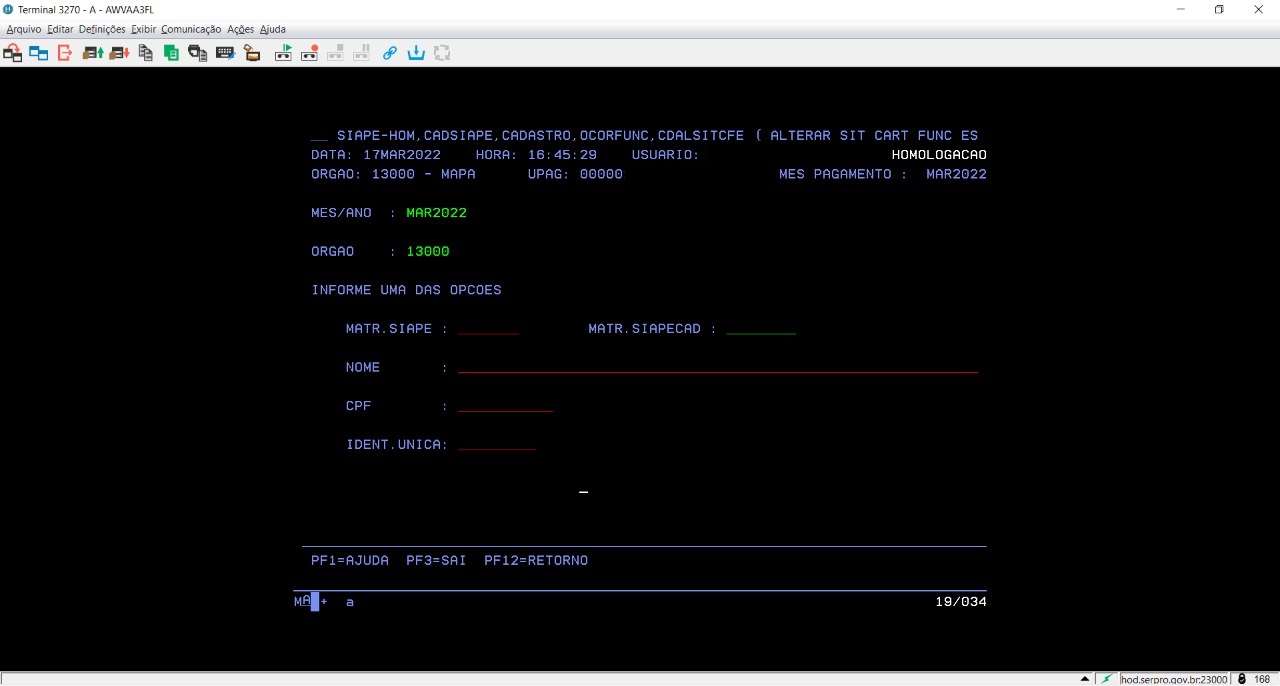Open the Ações menu
Screen dimensions: 1280x686
tap(240, 29)
